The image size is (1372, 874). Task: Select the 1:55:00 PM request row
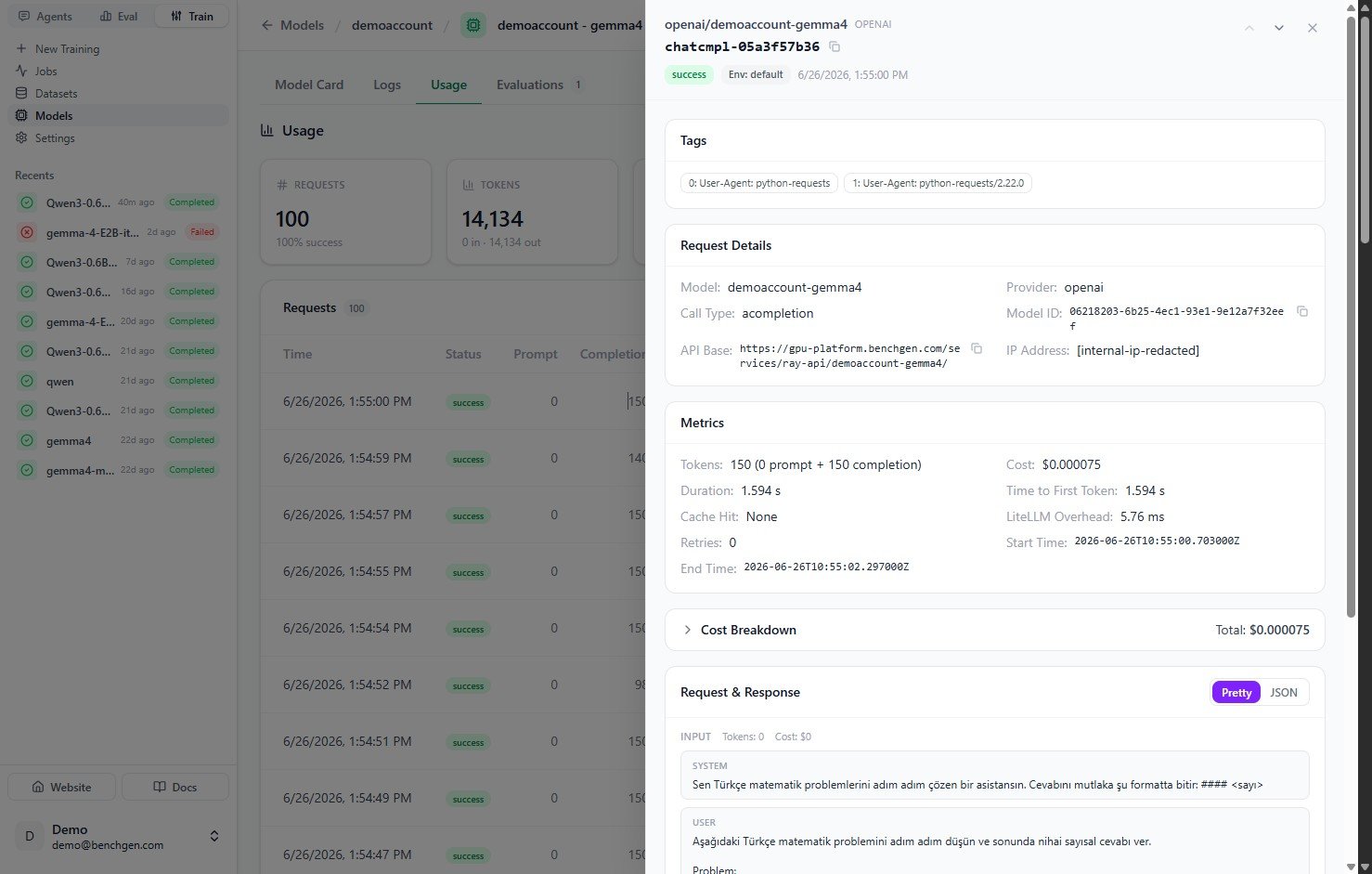[453, 401]
